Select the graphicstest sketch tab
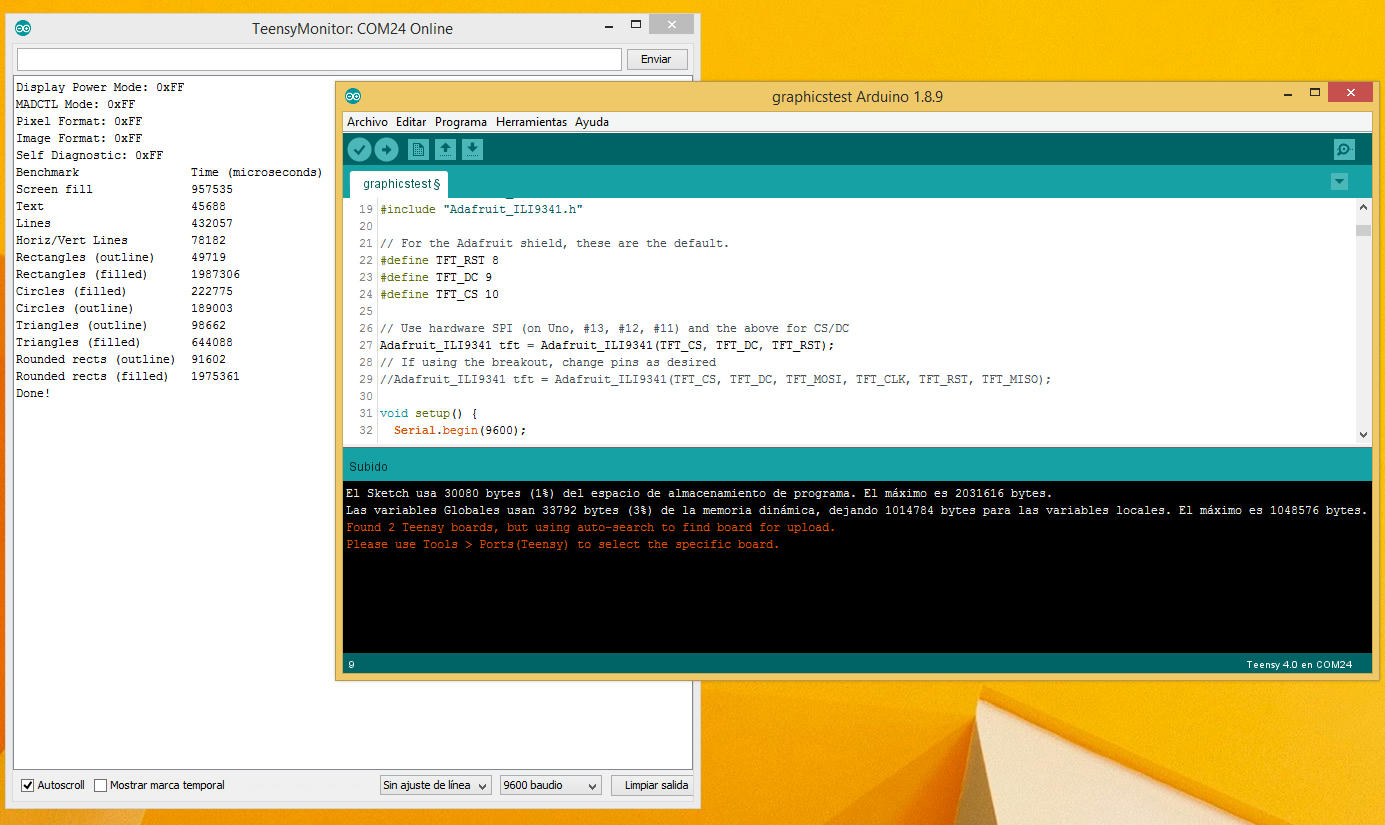This screenshot has width=1385, height=825. 399,184
